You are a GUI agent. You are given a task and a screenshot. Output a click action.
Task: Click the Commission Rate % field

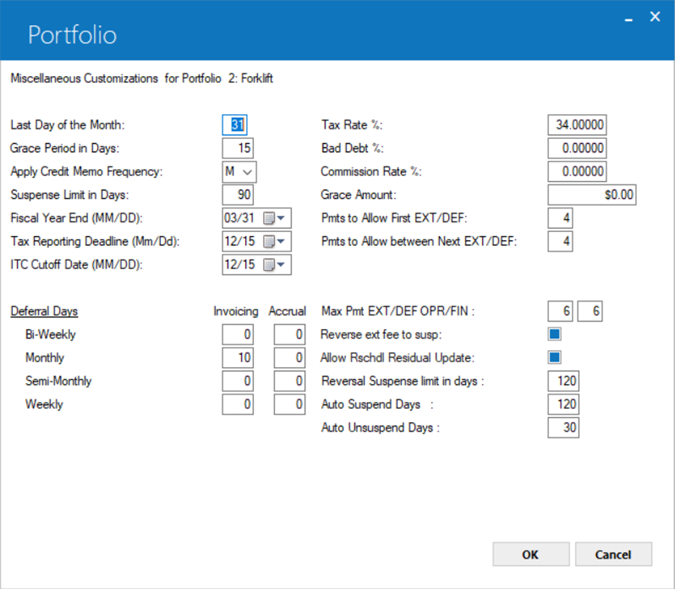coord(577,171)
